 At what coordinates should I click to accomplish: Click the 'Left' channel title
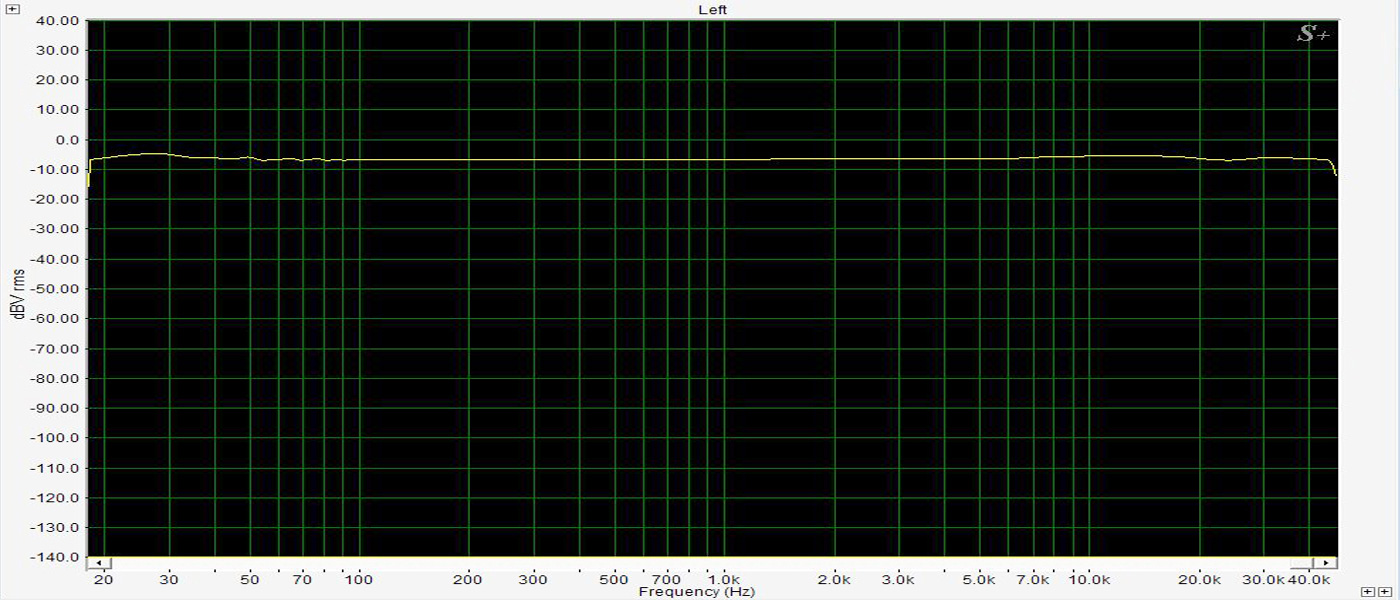pyautogui.click(x=713, y=9)
